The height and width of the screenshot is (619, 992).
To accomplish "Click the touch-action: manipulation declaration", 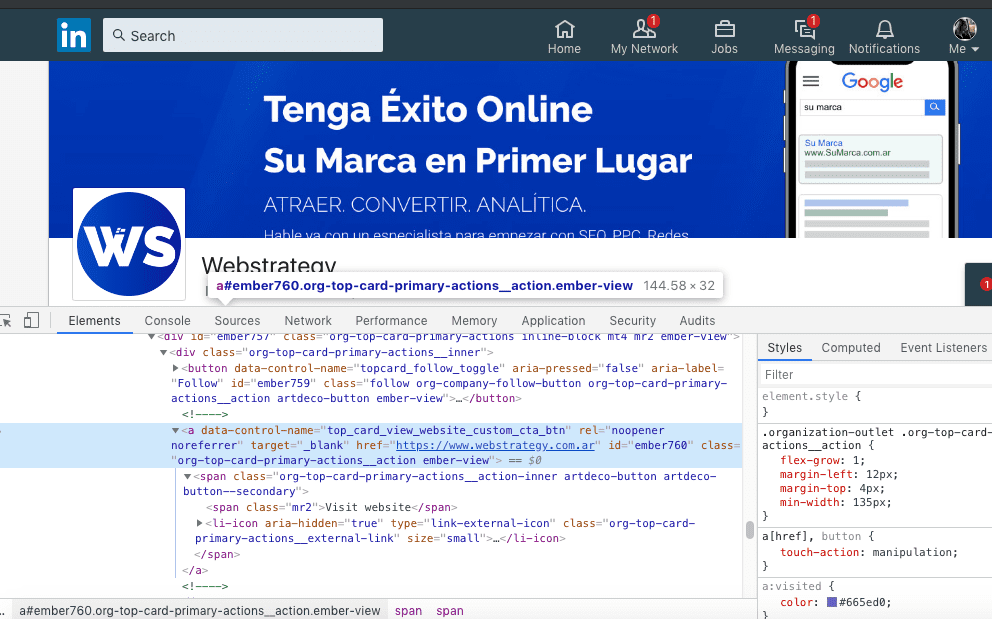I will (x=869, y=552).
